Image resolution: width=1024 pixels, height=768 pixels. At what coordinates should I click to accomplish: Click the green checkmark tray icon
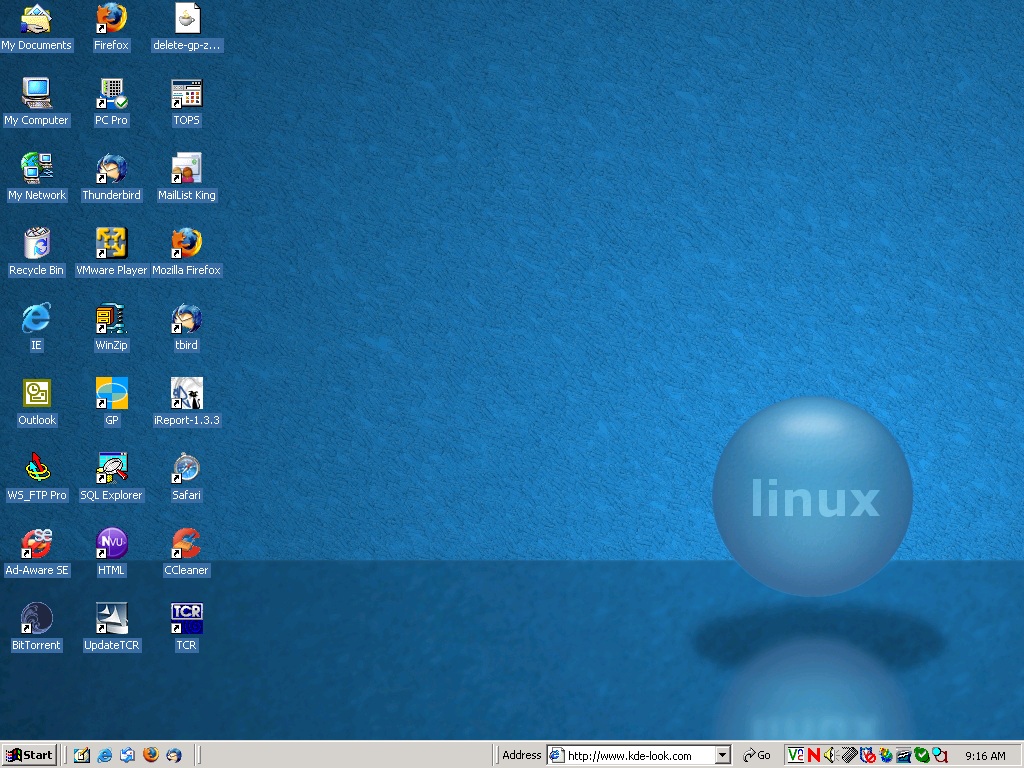921,756
